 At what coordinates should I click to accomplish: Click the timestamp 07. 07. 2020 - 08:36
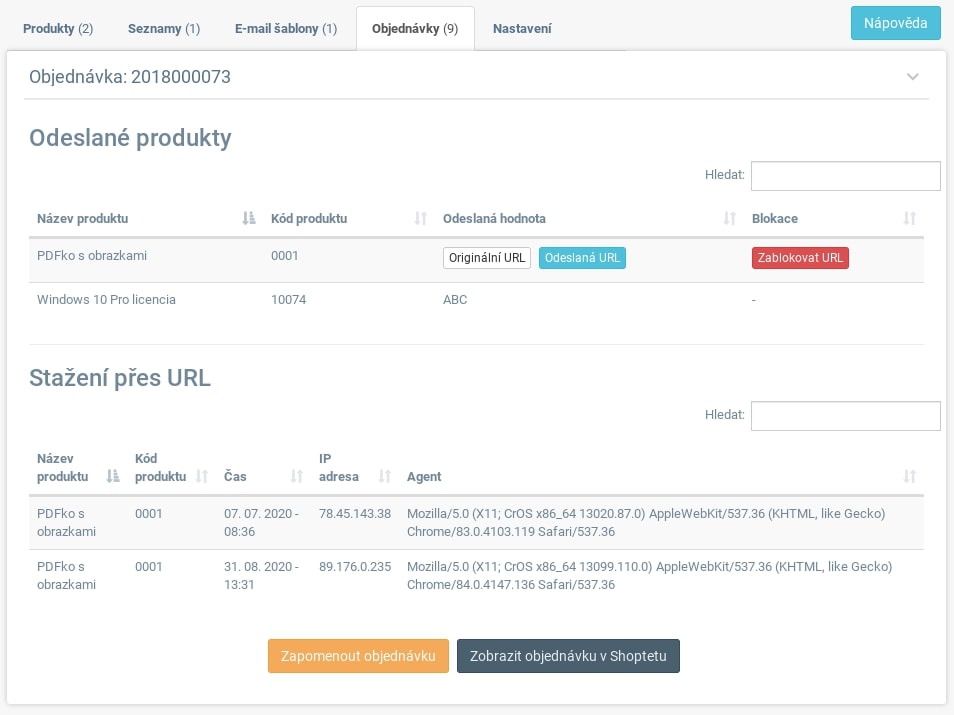[262, 522]
